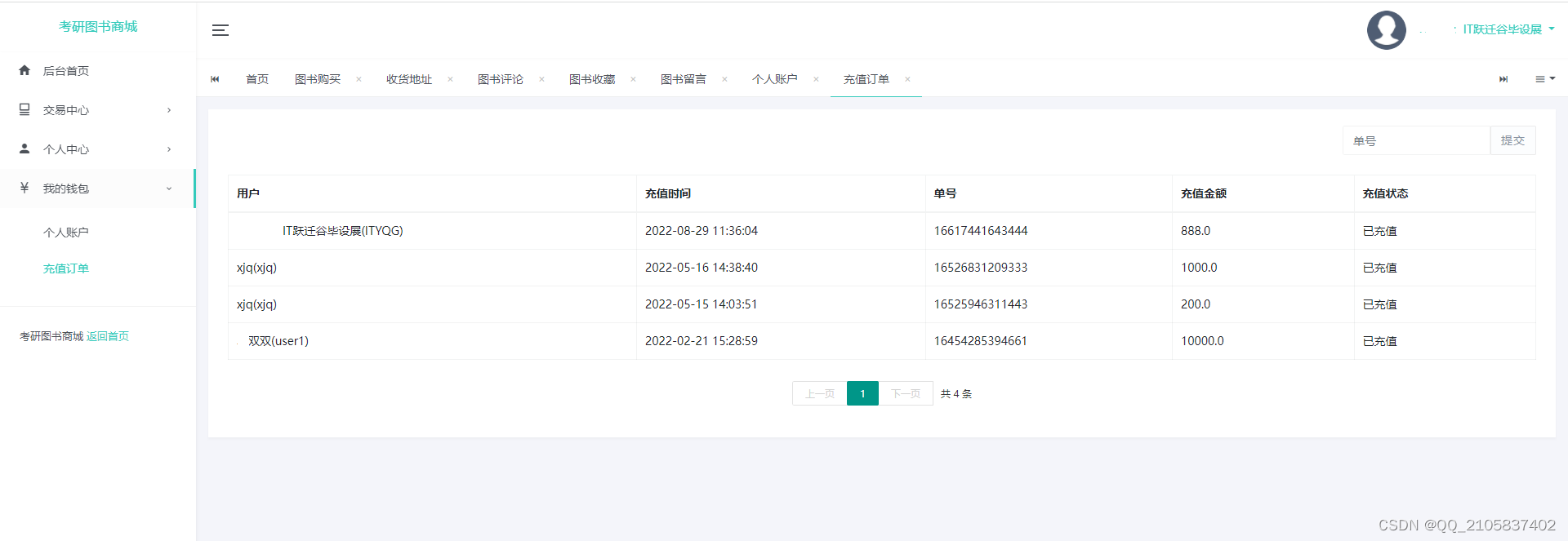1568x541 pixels.
Task: Click the 考研图书商城 logo title
Action: point(98,27)
